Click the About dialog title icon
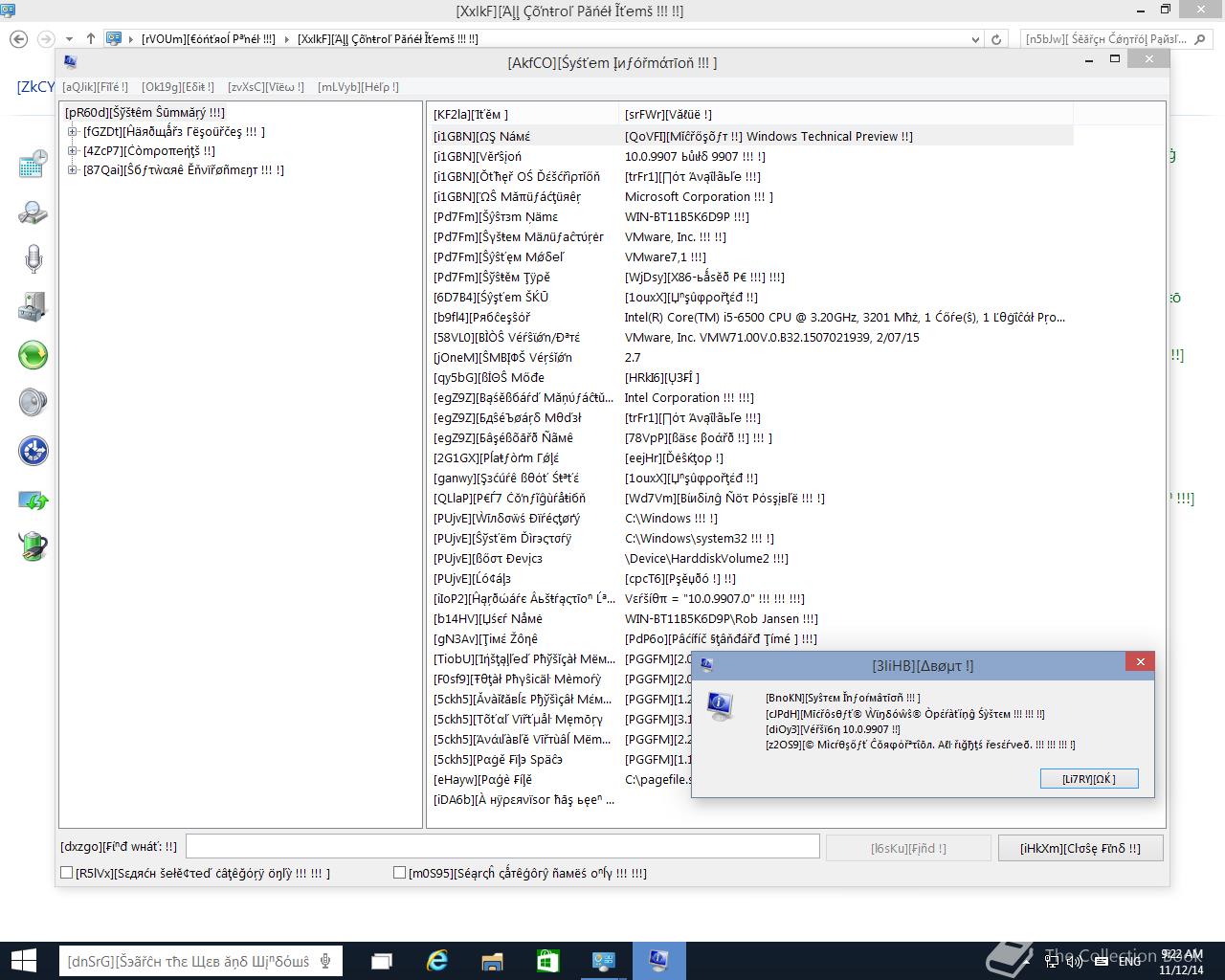This screenshot has width=1225, height=980. click(x=707, y=665)
